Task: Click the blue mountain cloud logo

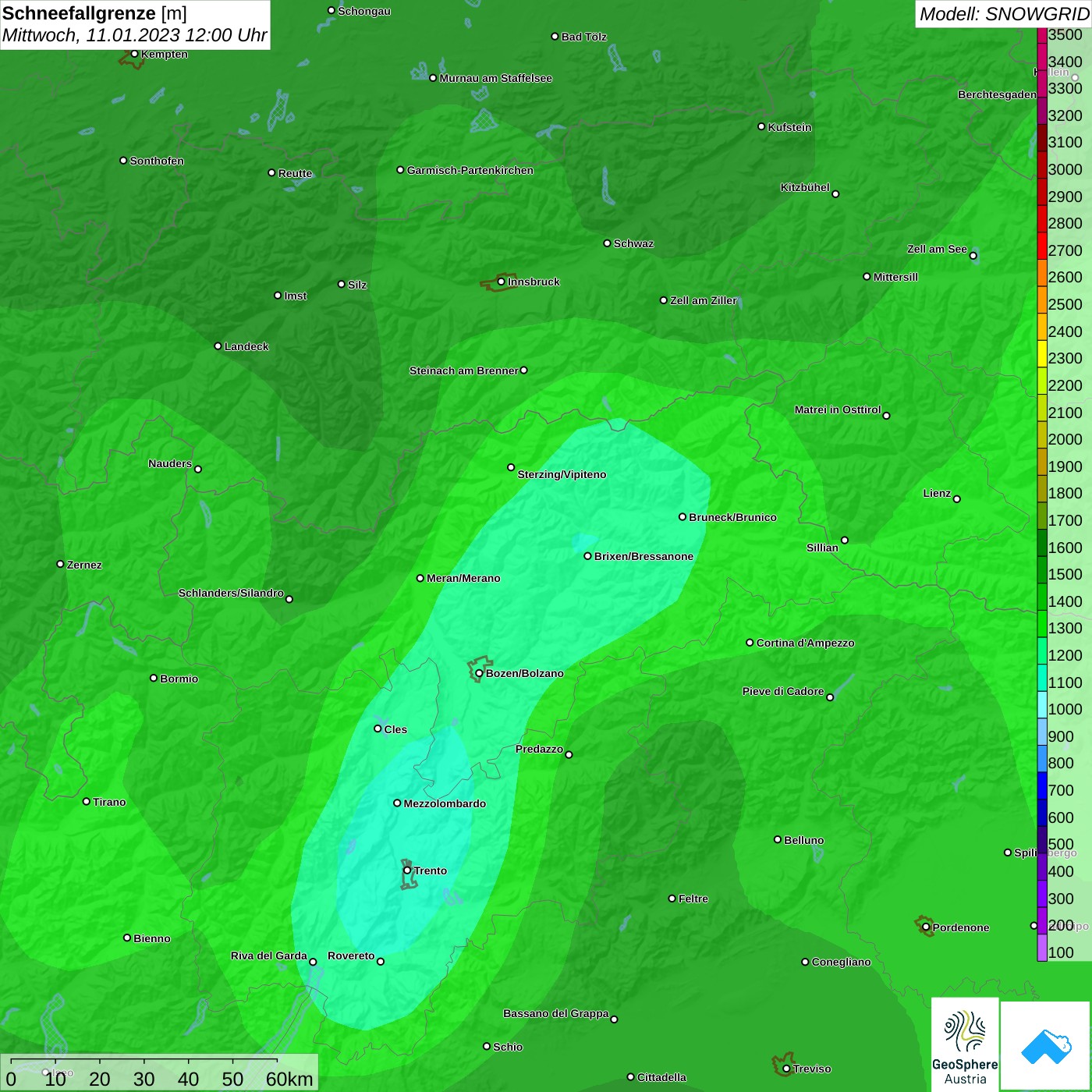Action: pyautogui.click(x=1046, y=1047)
